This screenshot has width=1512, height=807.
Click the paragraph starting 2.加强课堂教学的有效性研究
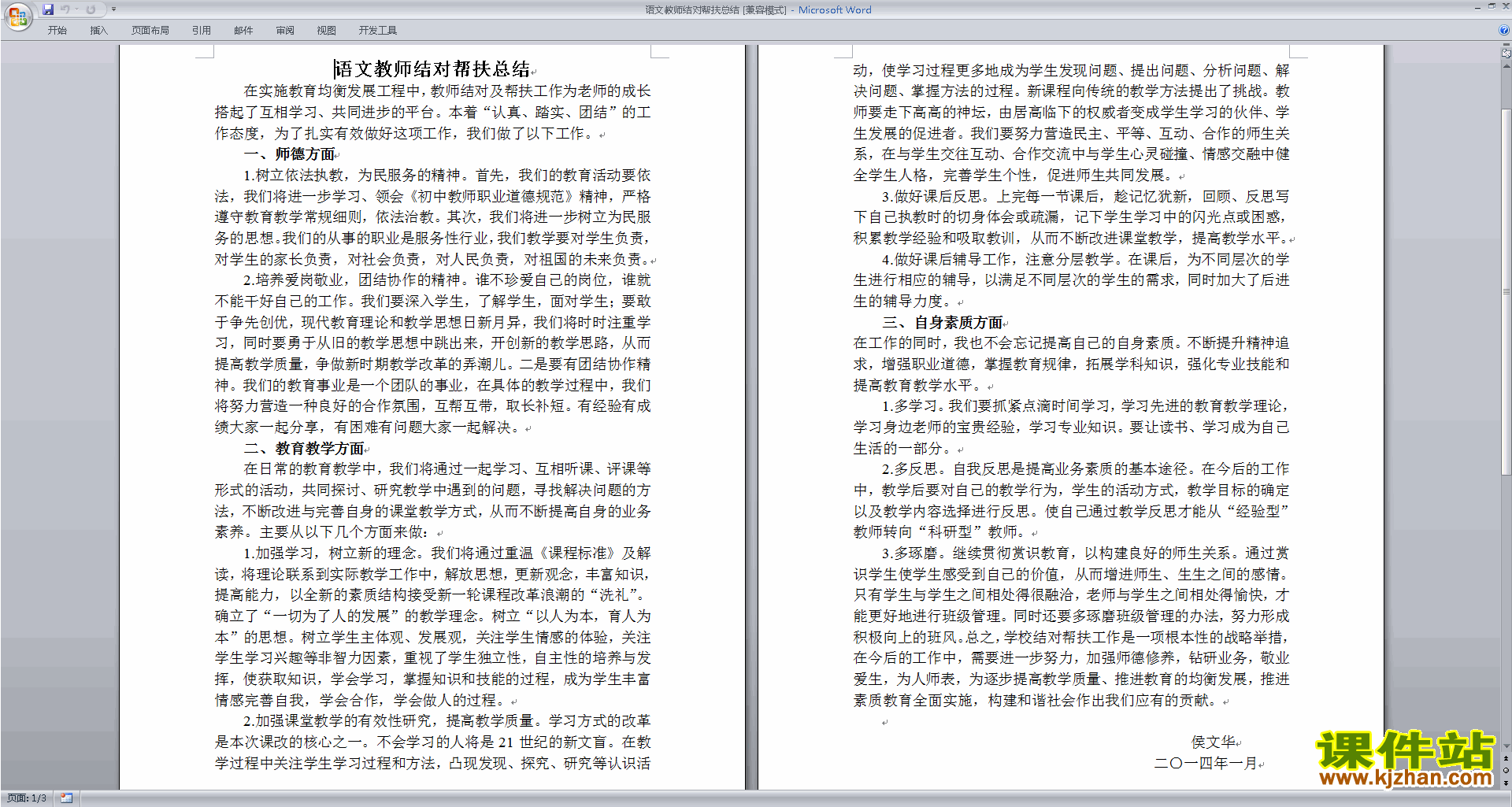tap(433, 742)
